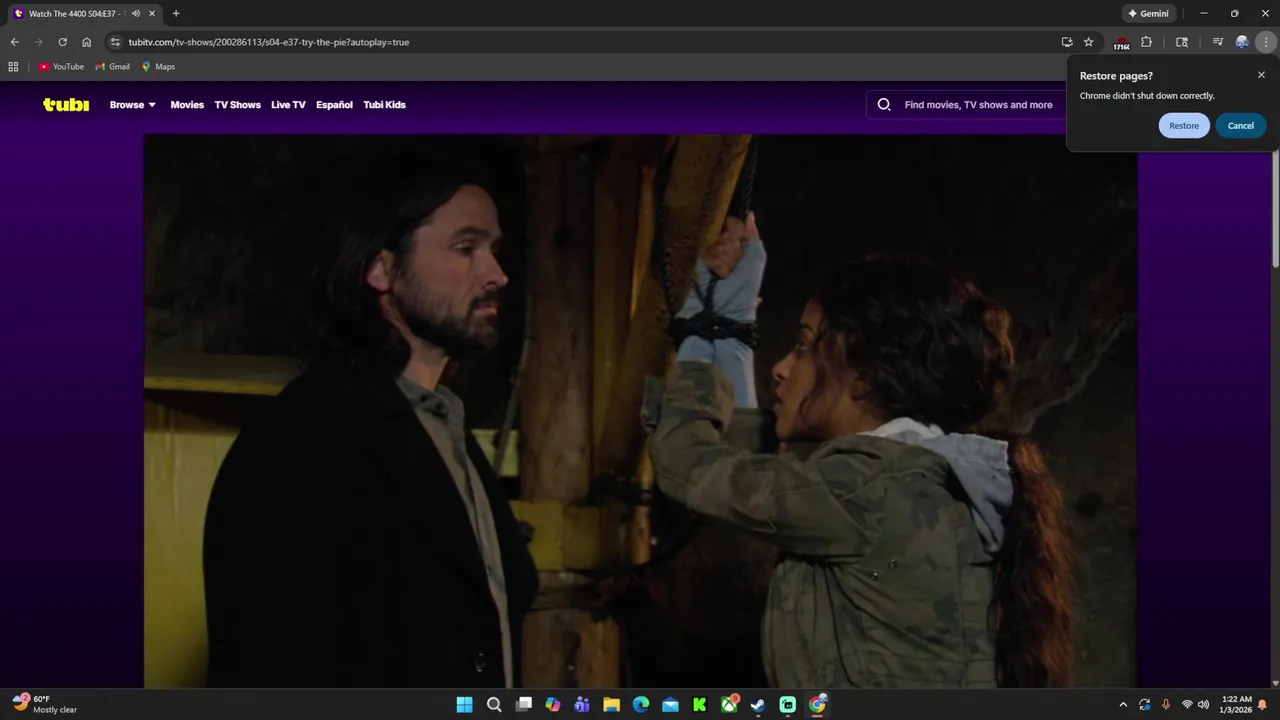
Task: Open the YouTube bookmark
Action: 61,67
